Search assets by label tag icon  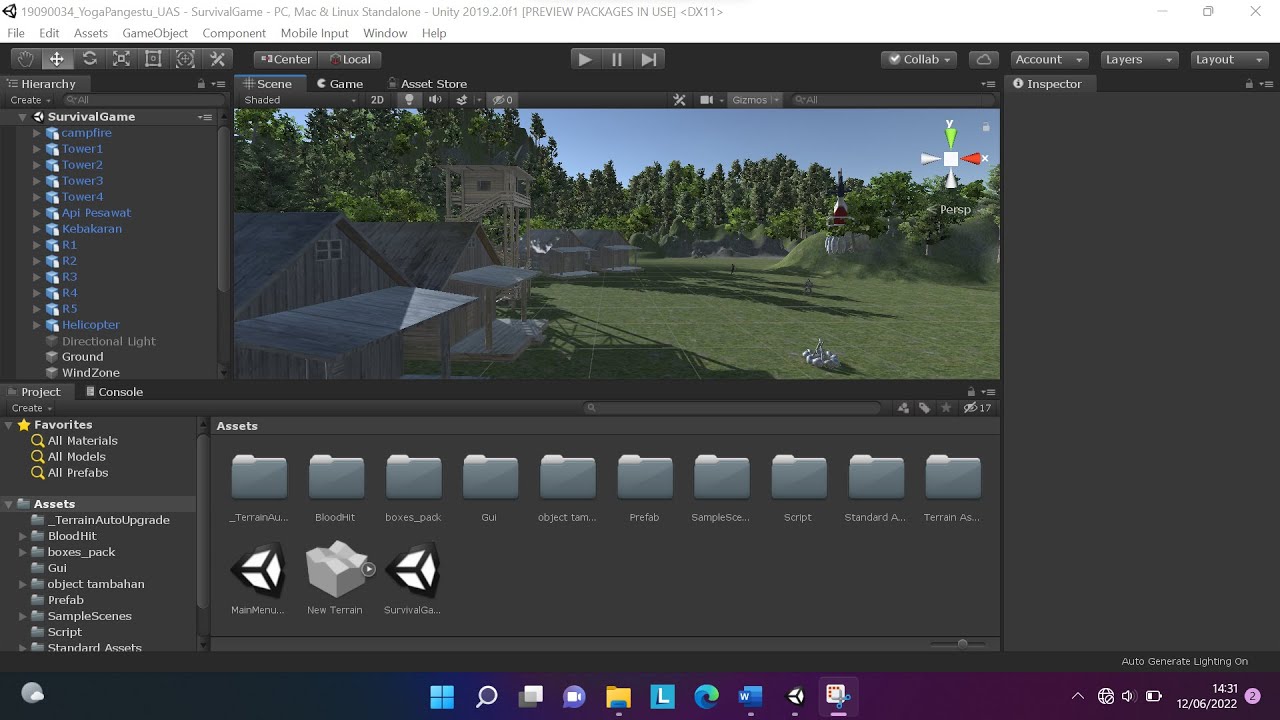[x=924, y=408]
